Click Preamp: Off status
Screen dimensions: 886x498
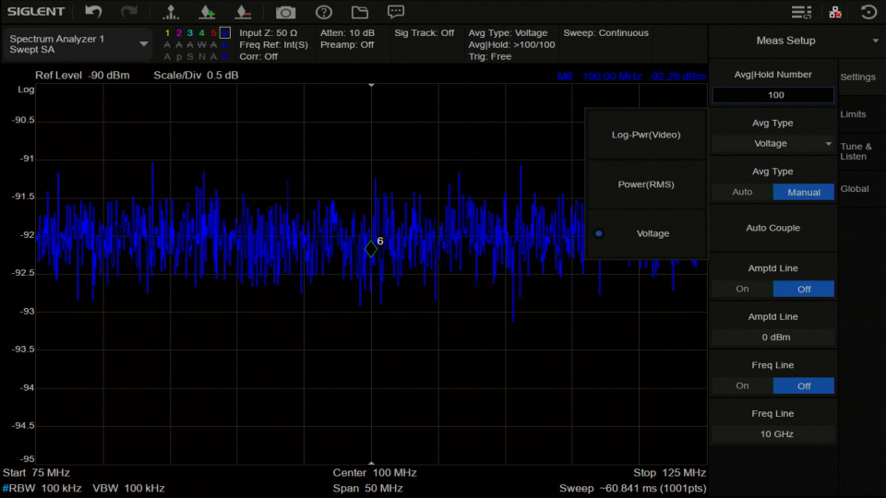click(x=347, y=45)
